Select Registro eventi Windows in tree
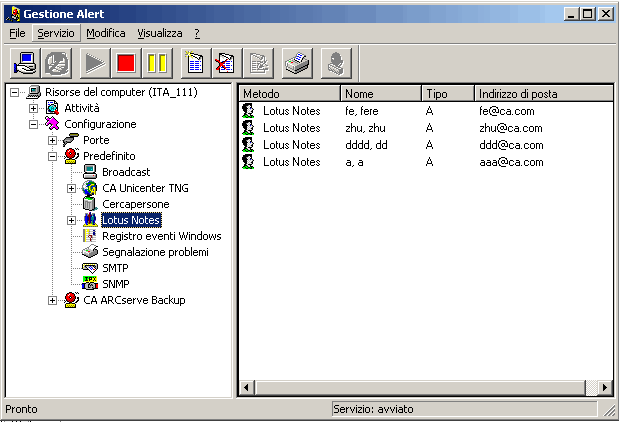 point(161,236)
